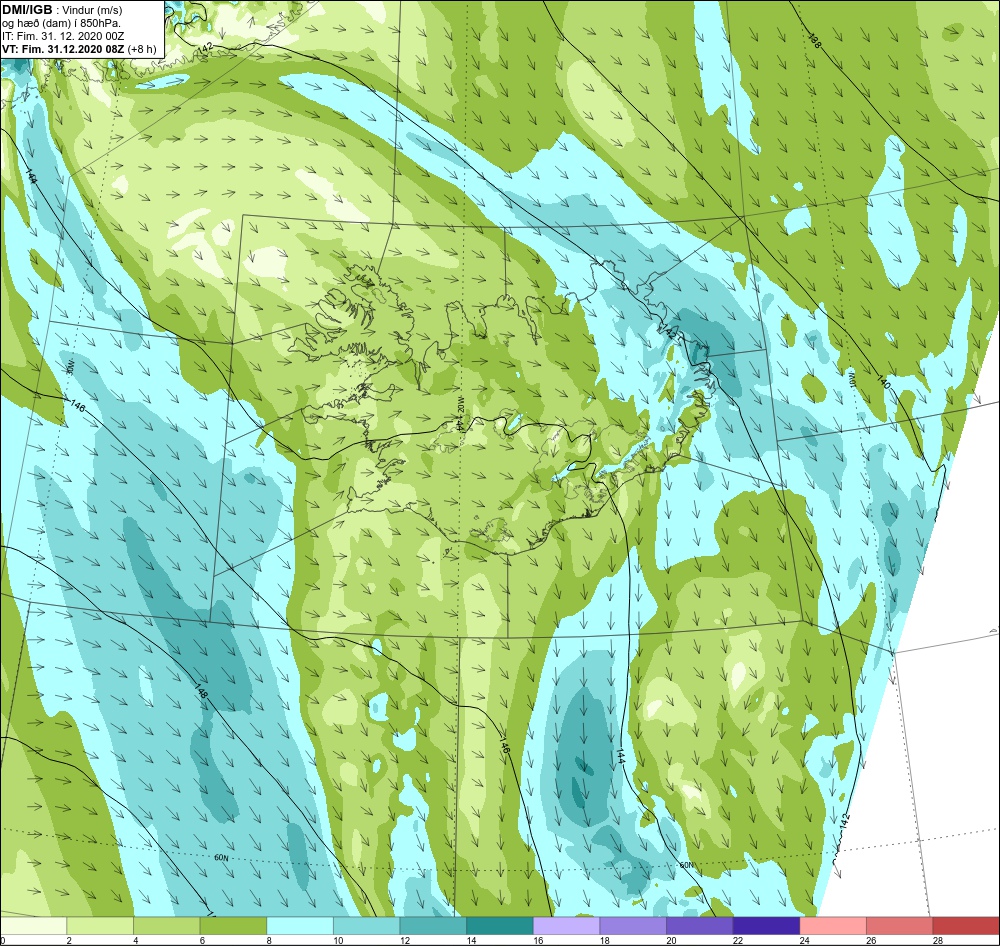The image size is (1000, 946).
Task: Click the "VT: Fim. 31.12.2020 08Z" valid time
Action: 63,49
